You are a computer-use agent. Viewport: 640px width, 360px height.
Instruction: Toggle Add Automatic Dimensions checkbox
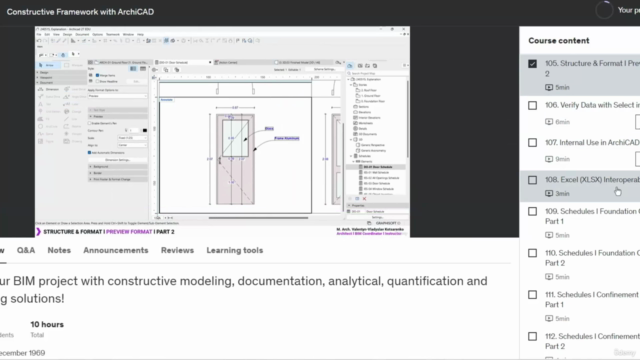tap(89, 153)
